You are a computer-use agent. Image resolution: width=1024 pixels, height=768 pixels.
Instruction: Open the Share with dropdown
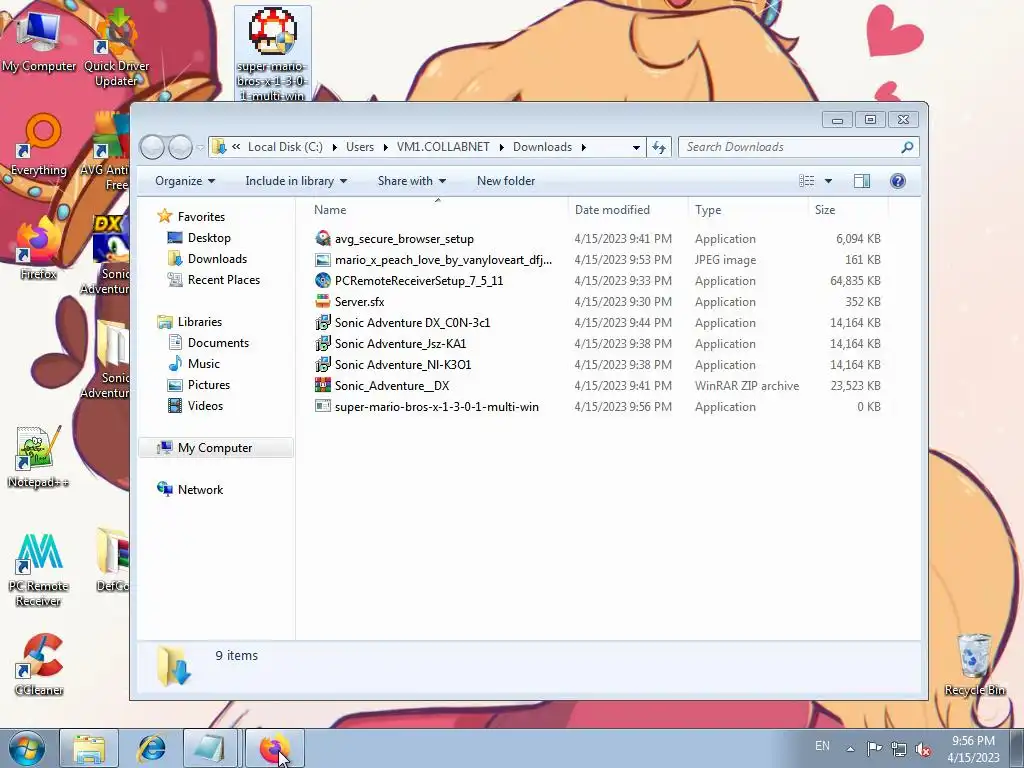coord(411,181)
